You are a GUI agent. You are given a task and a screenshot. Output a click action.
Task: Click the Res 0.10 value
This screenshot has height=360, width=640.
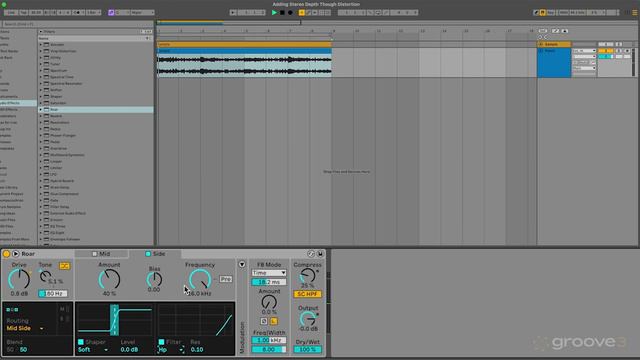pos(197,349)
